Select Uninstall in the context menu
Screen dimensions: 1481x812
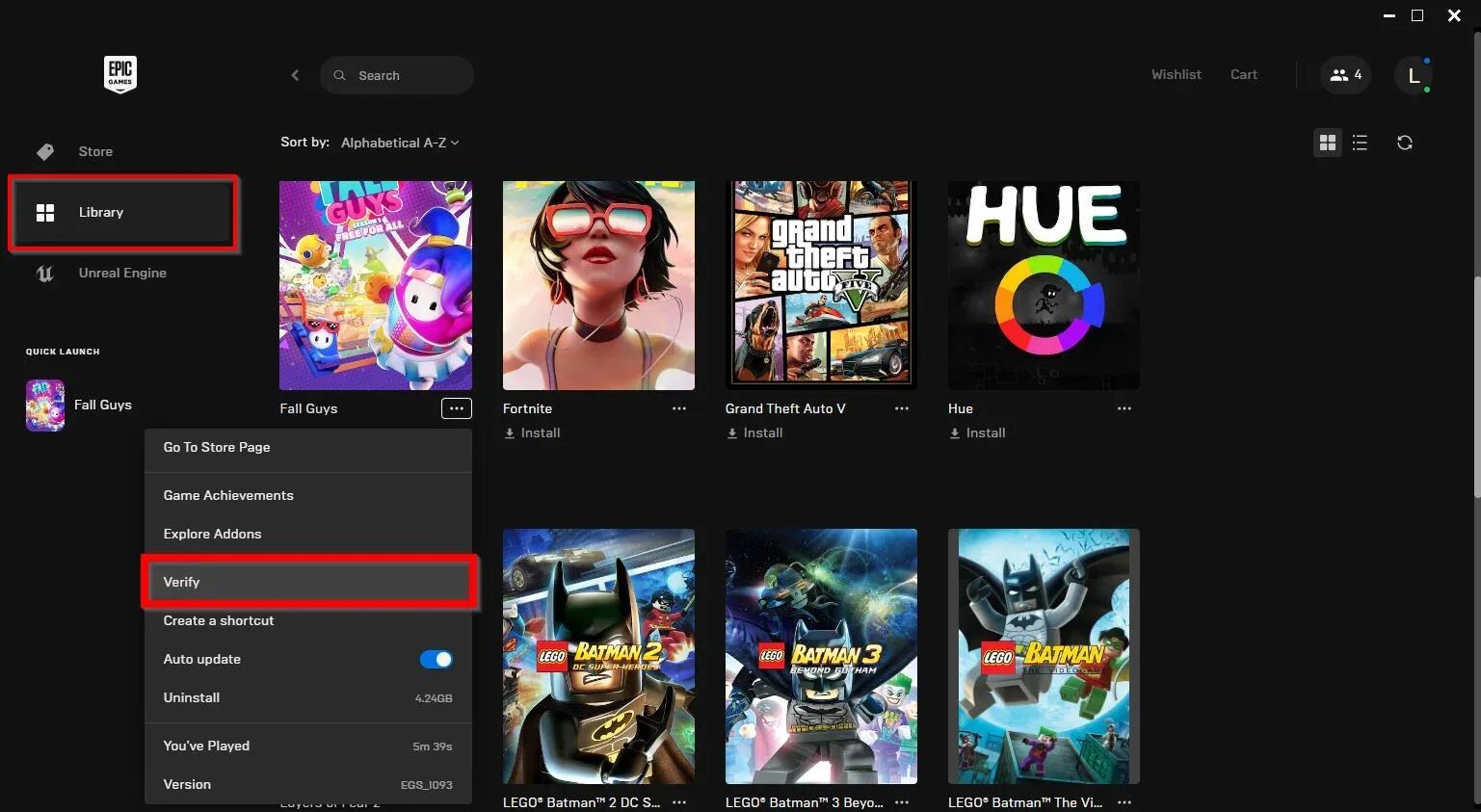click(308, 697)
